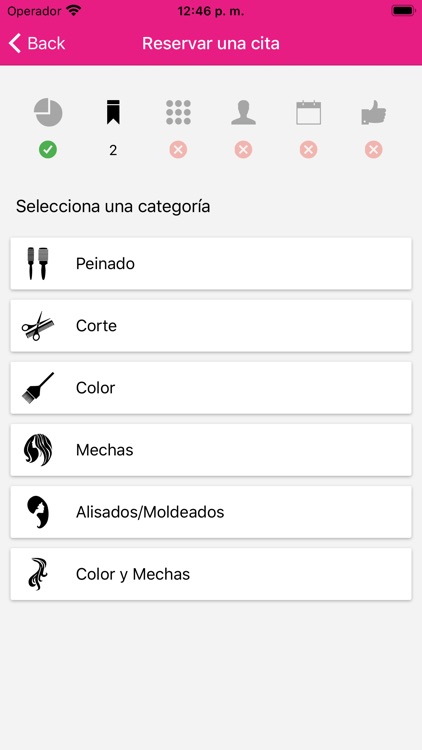The width and height of the screenshot is (422, 750).
Task: Select the Peinado category
Action: (211, 264)
